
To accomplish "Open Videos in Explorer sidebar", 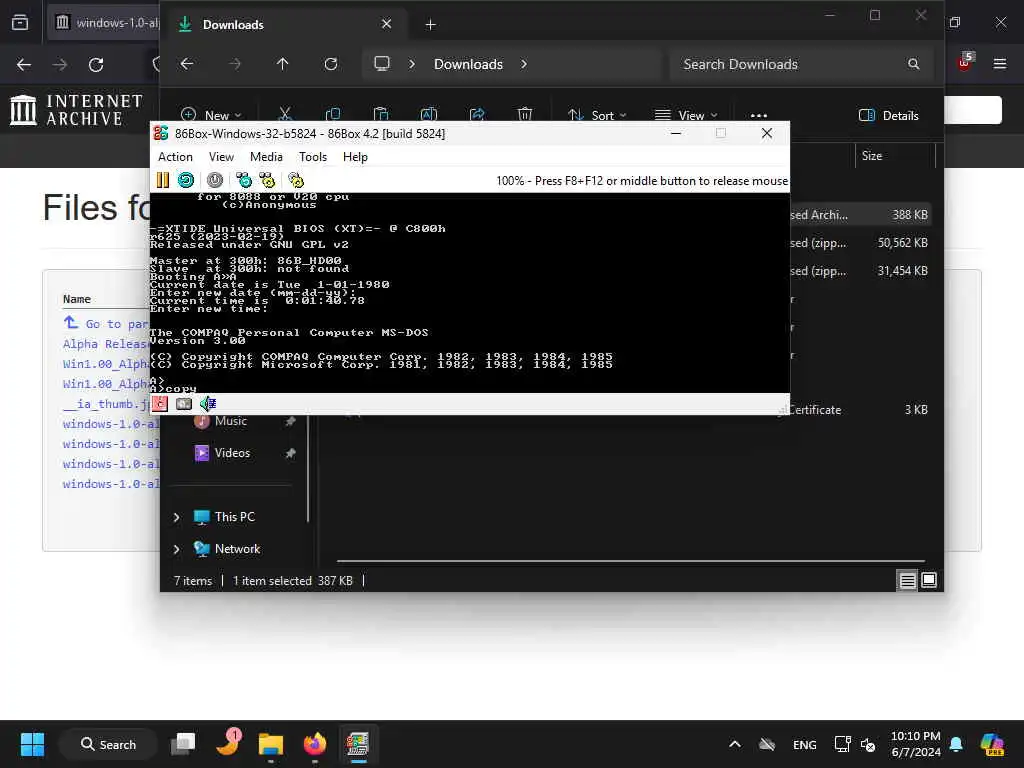I will pos(232,453).
